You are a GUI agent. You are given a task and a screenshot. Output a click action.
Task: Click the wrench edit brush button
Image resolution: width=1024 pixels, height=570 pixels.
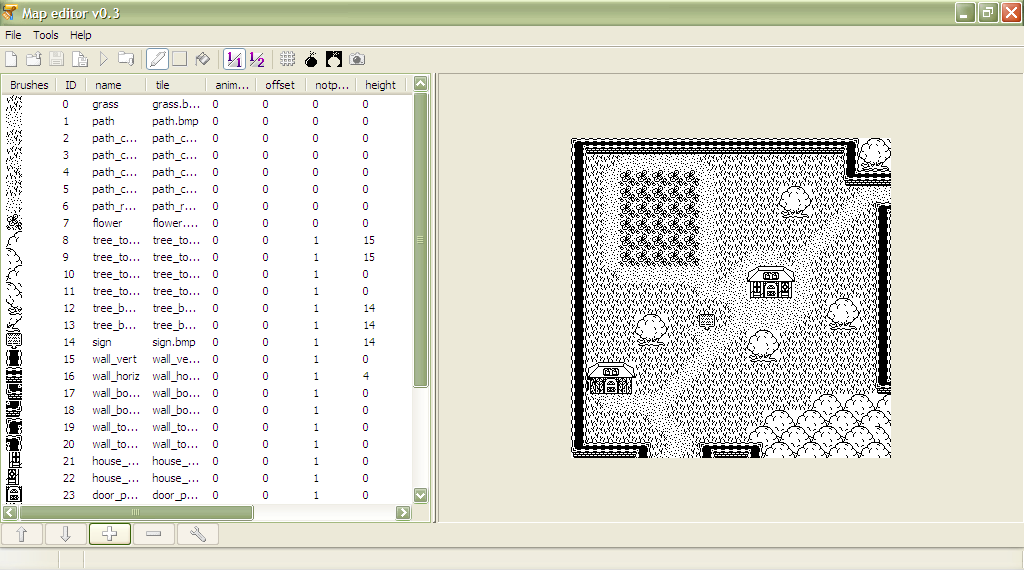(x=197, y=534)
